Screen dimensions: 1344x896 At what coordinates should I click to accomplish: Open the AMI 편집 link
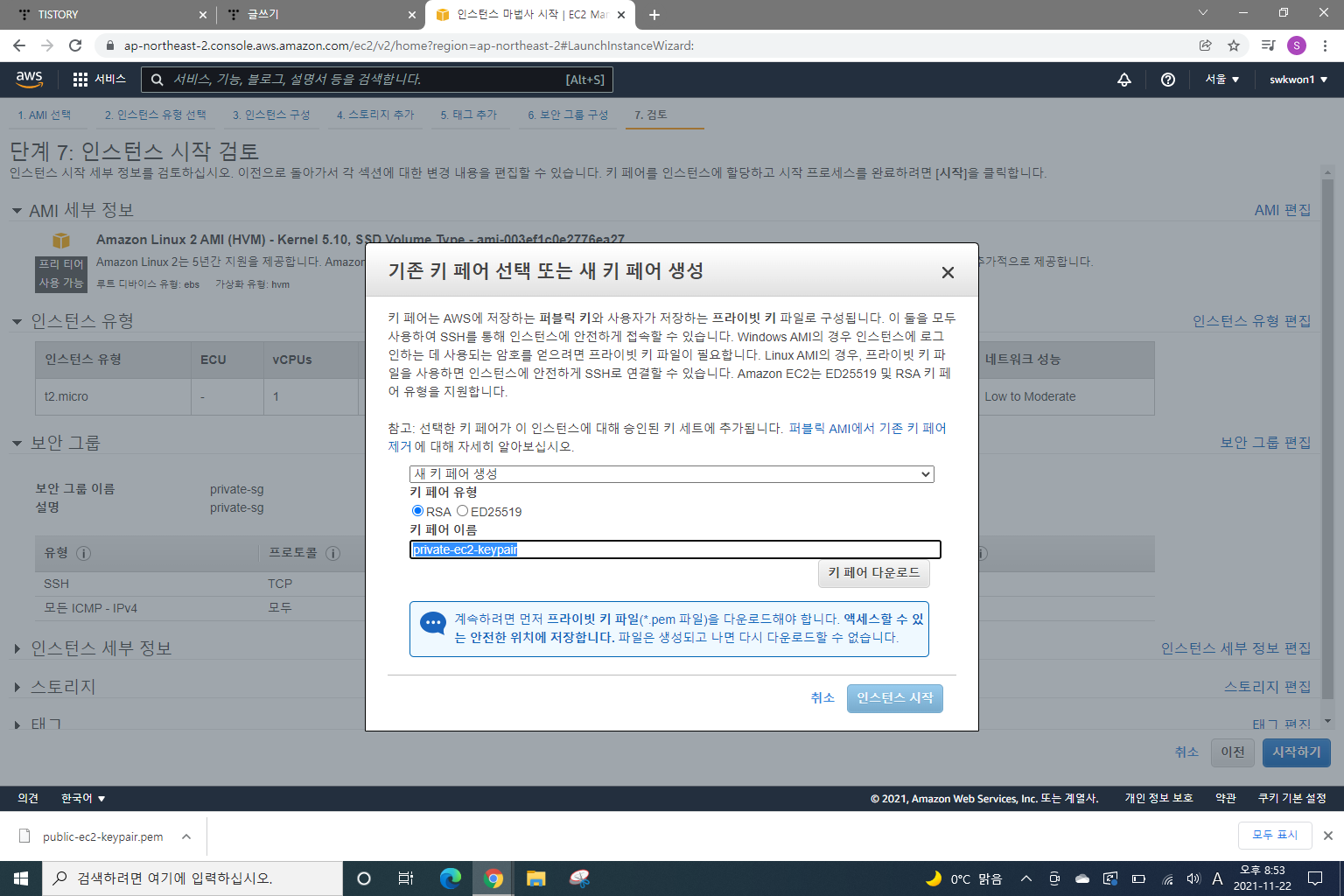[1283, 210]
